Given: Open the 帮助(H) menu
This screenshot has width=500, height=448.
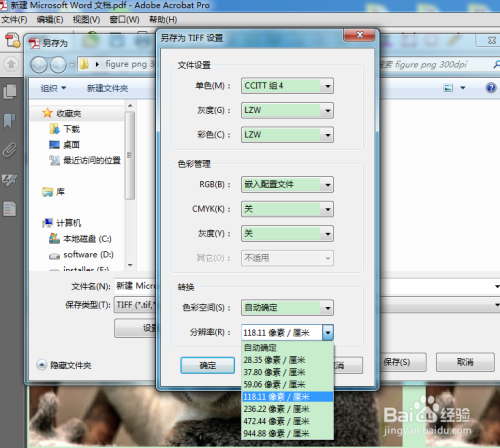Looking at the screenshot, I should tap(163, 20).
